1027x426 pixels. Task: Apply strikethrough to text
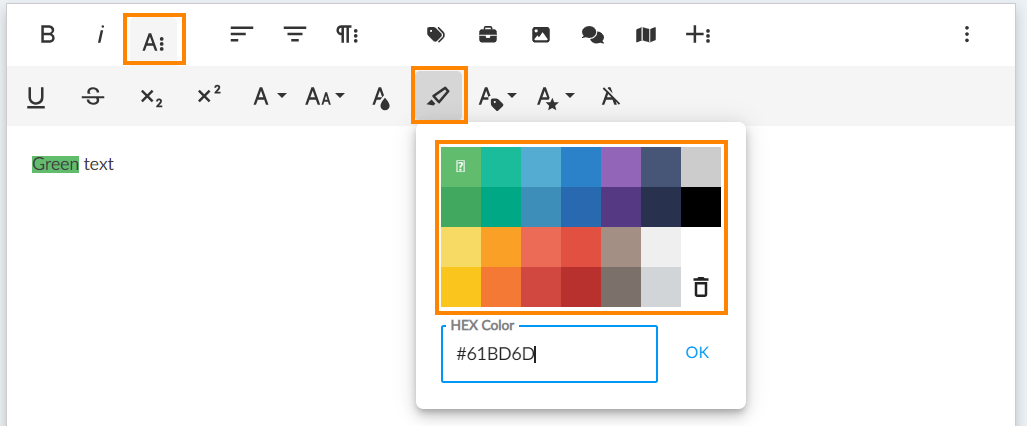(x=93, y=96)
